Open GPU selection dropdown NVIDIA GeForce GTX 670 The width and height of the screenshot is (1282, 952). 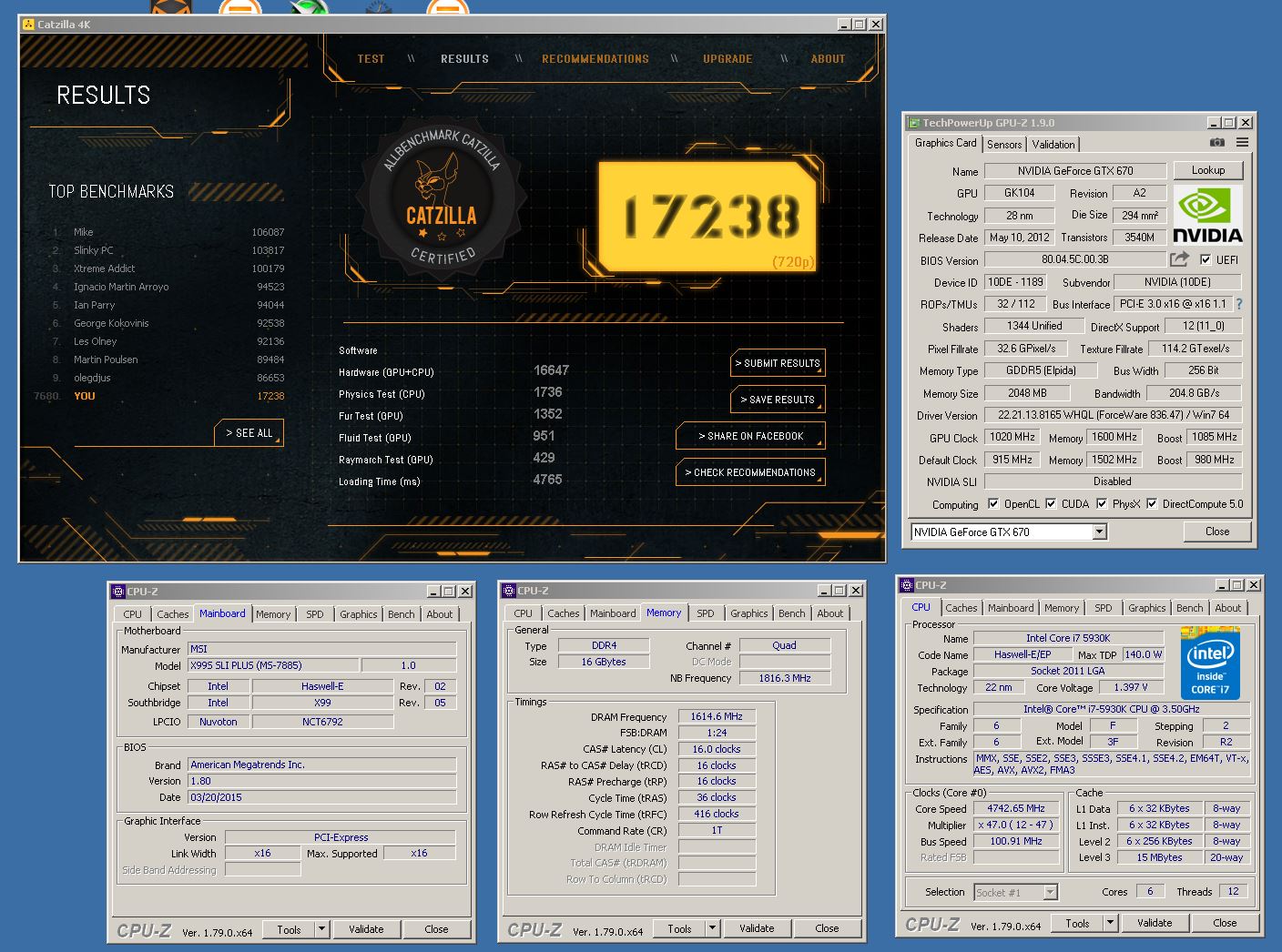click(x=1009, y=532)
